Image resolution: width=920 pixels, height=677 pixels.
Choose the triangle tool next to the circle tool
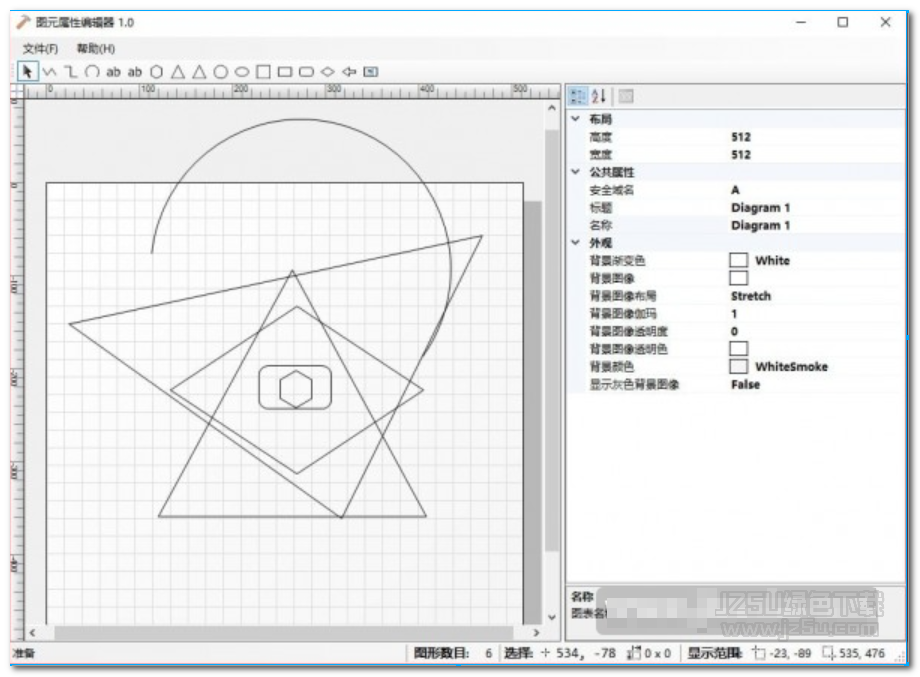coord(199,72)
